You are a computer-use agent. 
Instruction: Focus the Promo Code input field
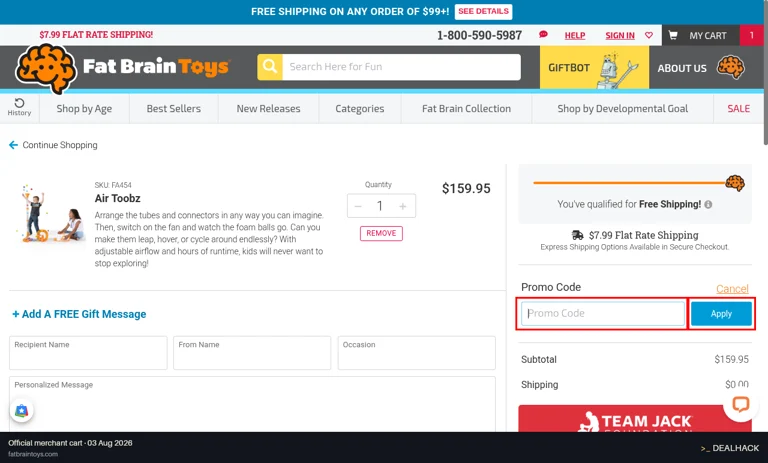602,314
